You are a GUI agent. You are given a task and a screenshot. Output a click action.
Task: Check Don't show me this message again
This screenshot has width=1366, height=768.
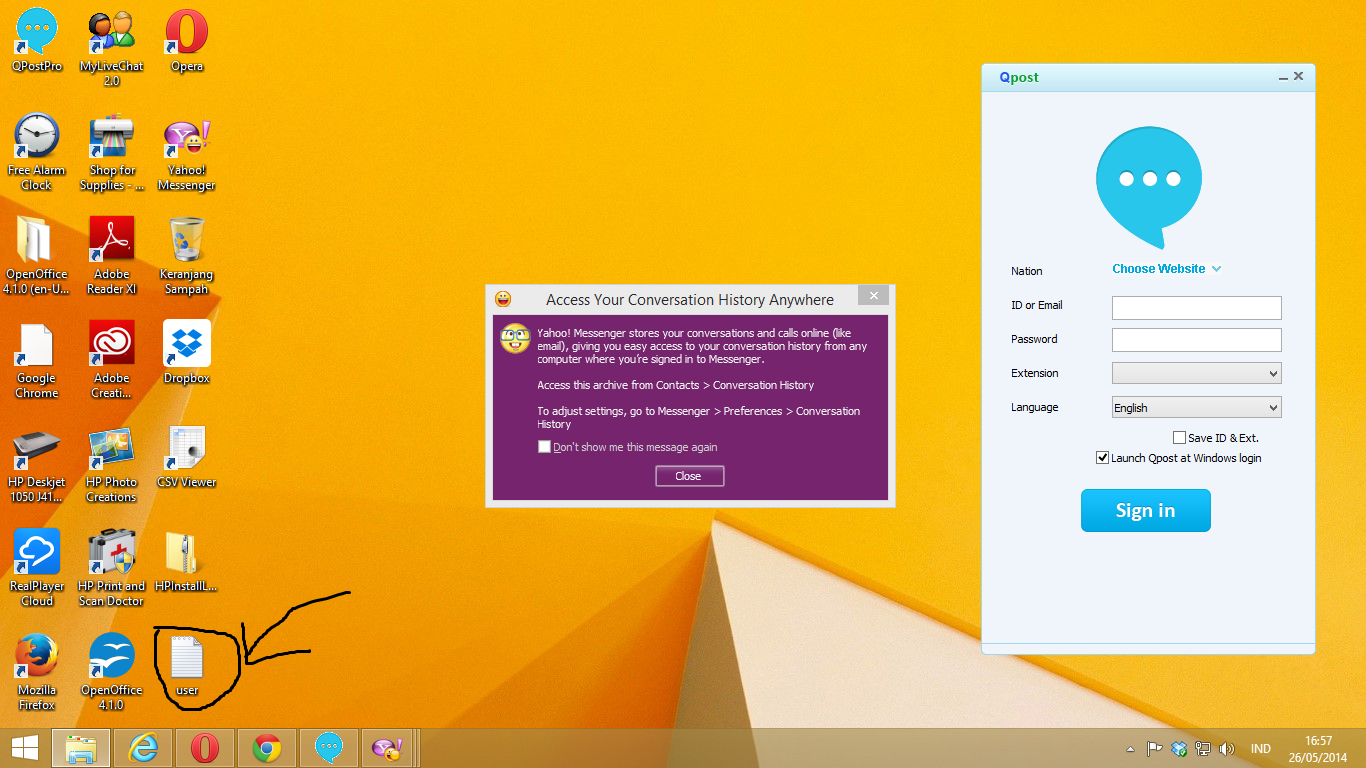tap(544, 447)
